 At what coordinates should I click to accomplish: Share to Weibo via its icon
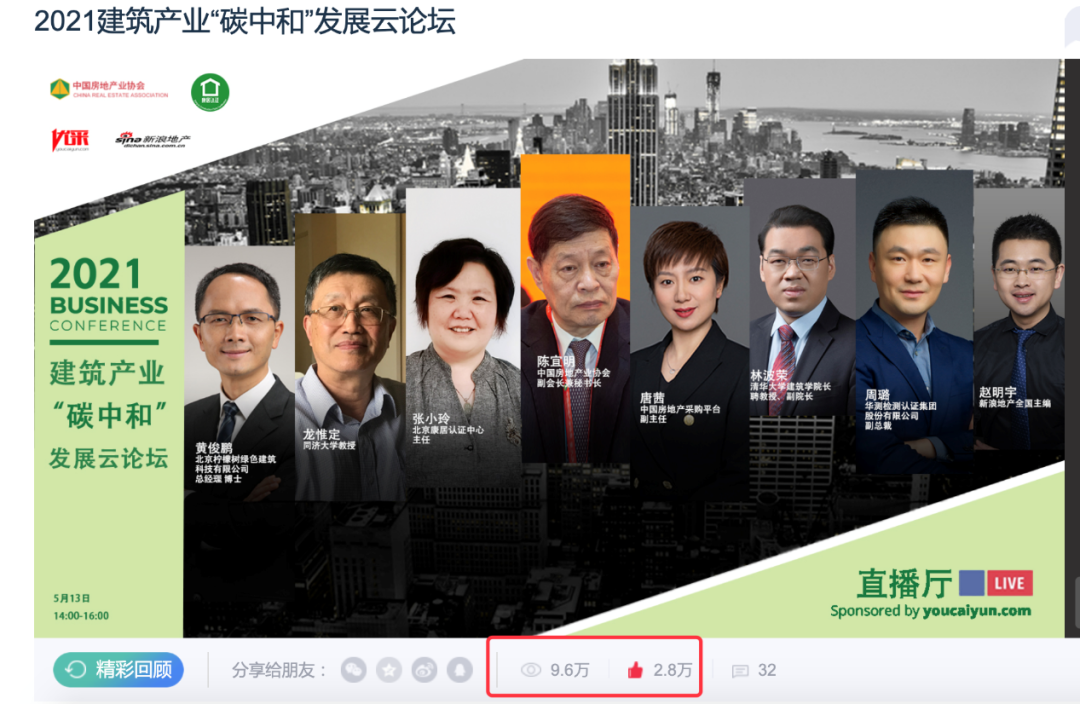coord(424,670)
